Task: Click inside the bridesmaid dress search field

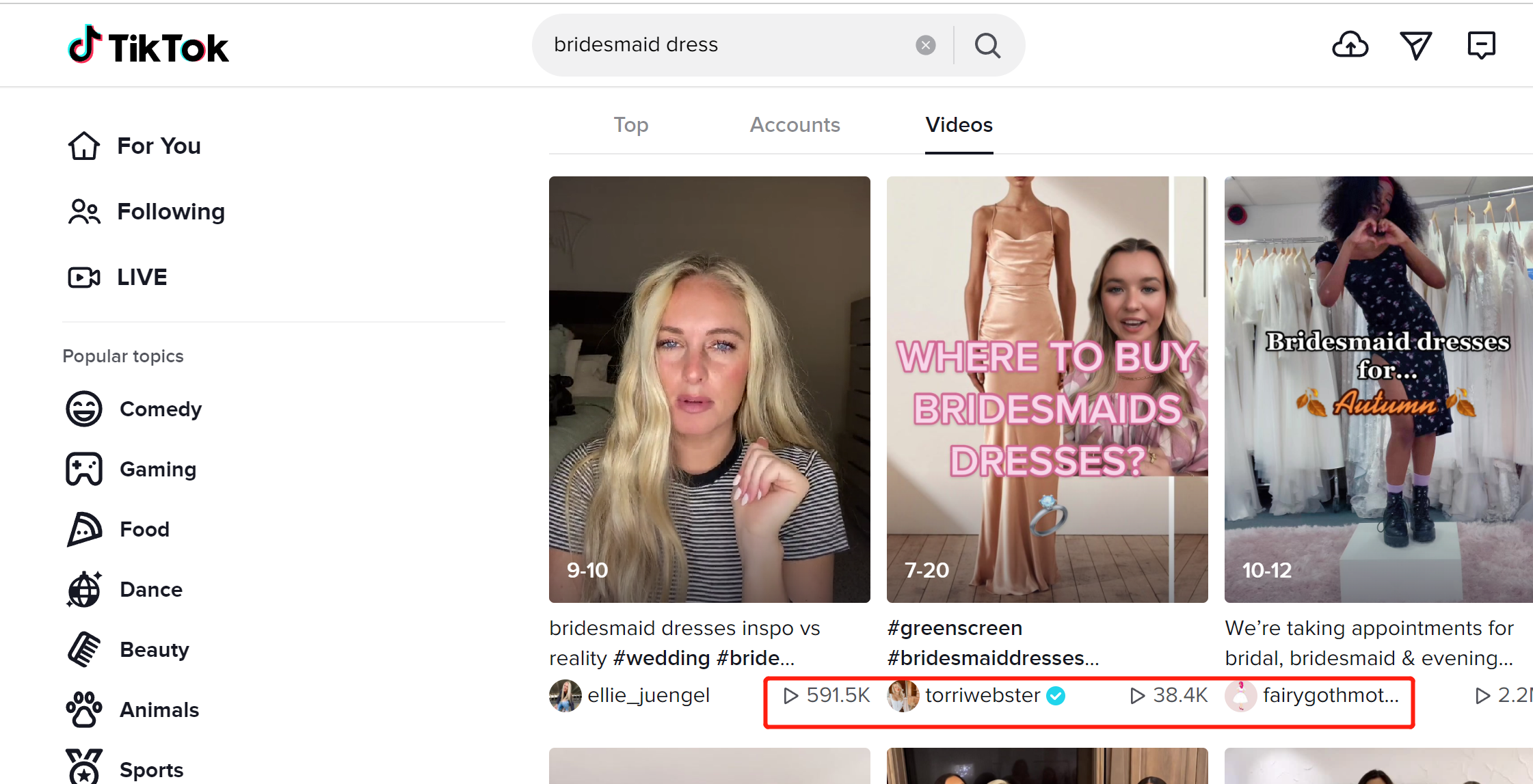Action: 725,45
